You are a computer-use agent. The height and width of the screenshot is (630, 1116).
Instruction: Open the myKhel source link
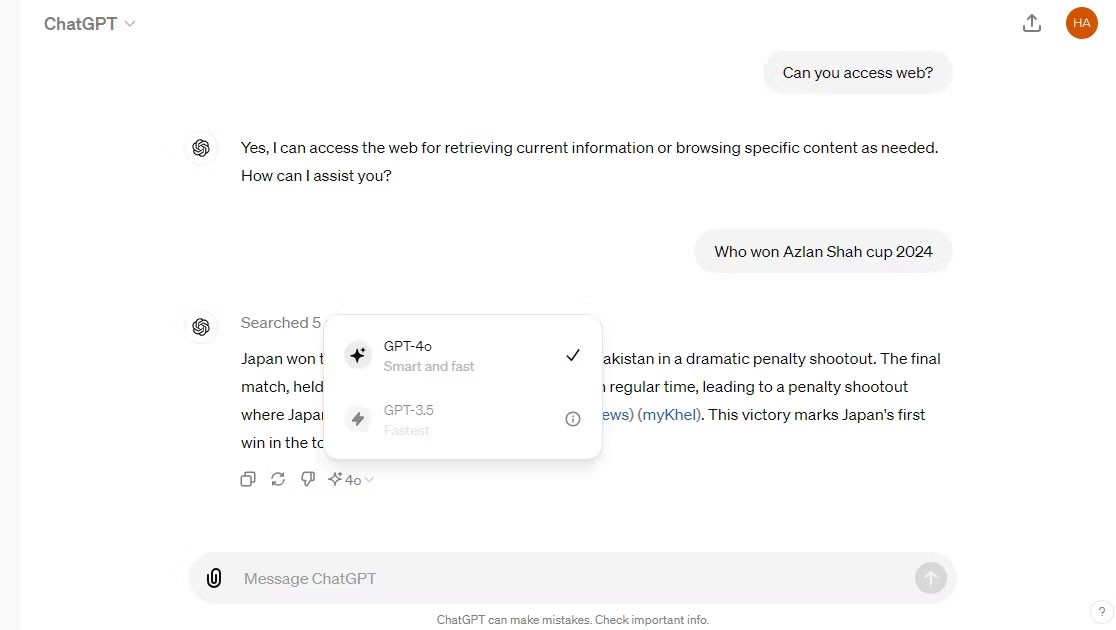point(669,414)
